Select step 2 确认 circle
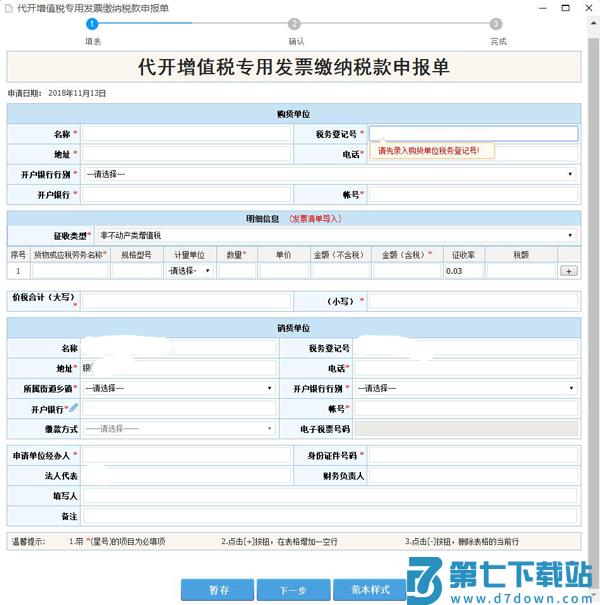The width and height of the screenshot is (600, 605). point(294,24)
